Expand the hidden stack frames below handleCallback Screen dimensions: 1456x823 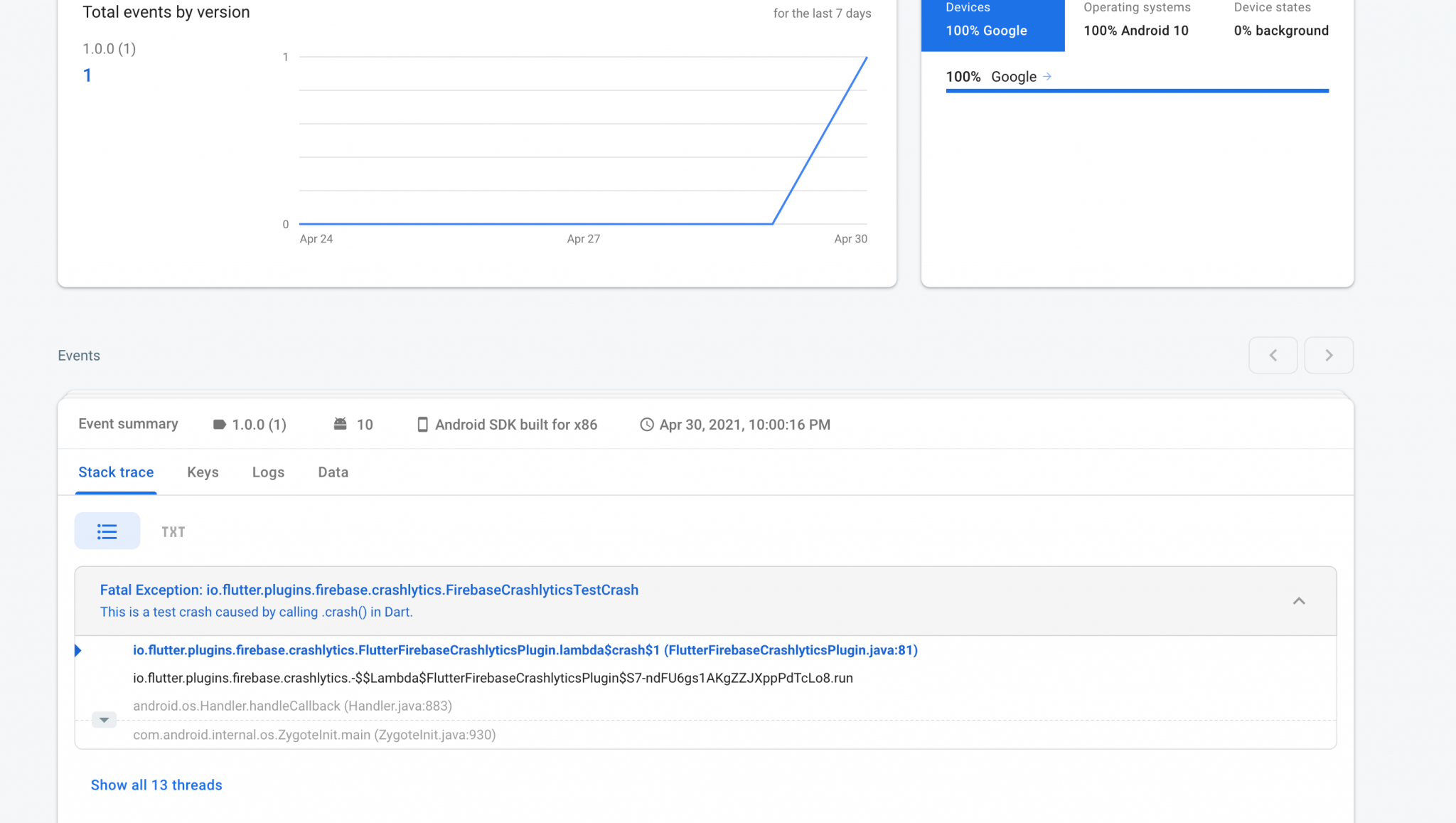pos(104,720)
